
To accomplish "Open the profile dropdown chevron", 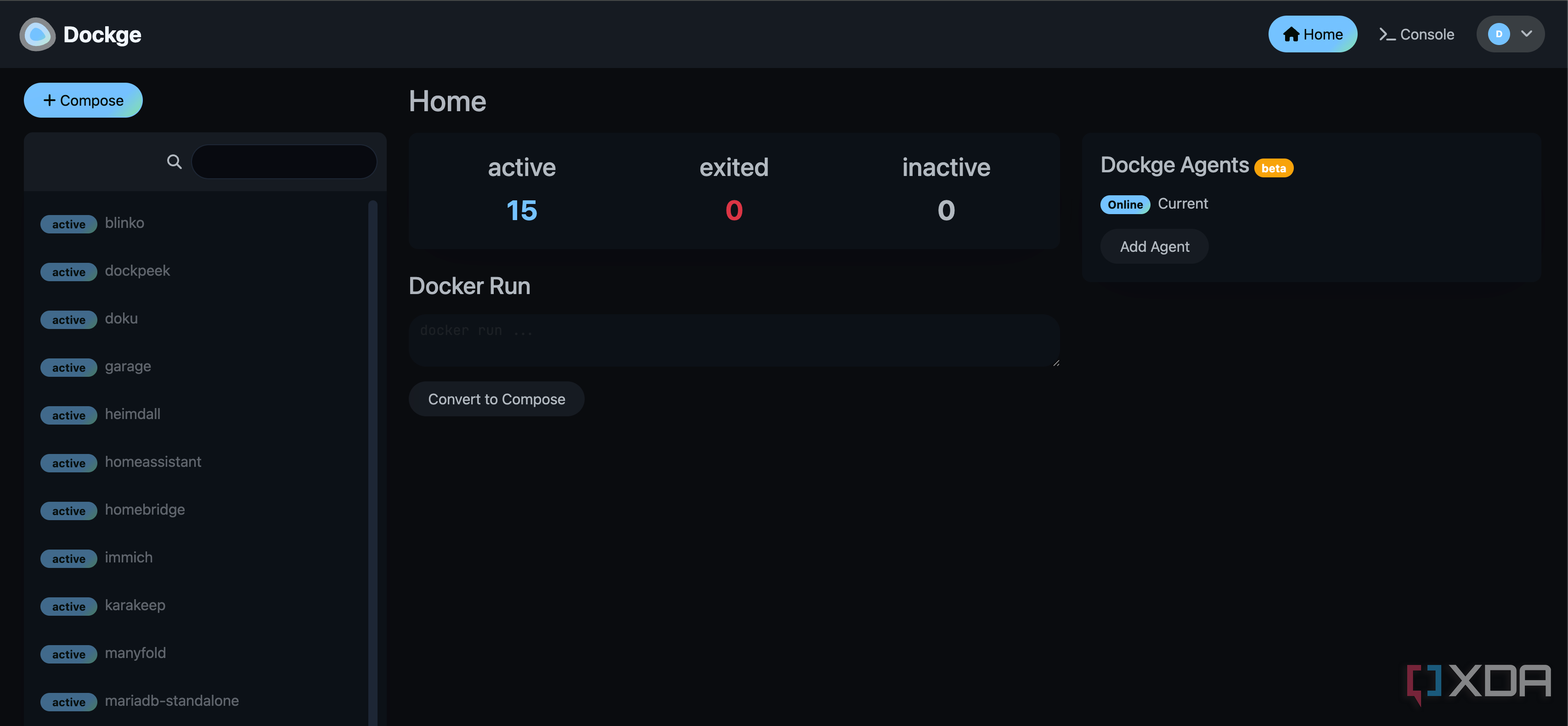I will coord(1526,34).
